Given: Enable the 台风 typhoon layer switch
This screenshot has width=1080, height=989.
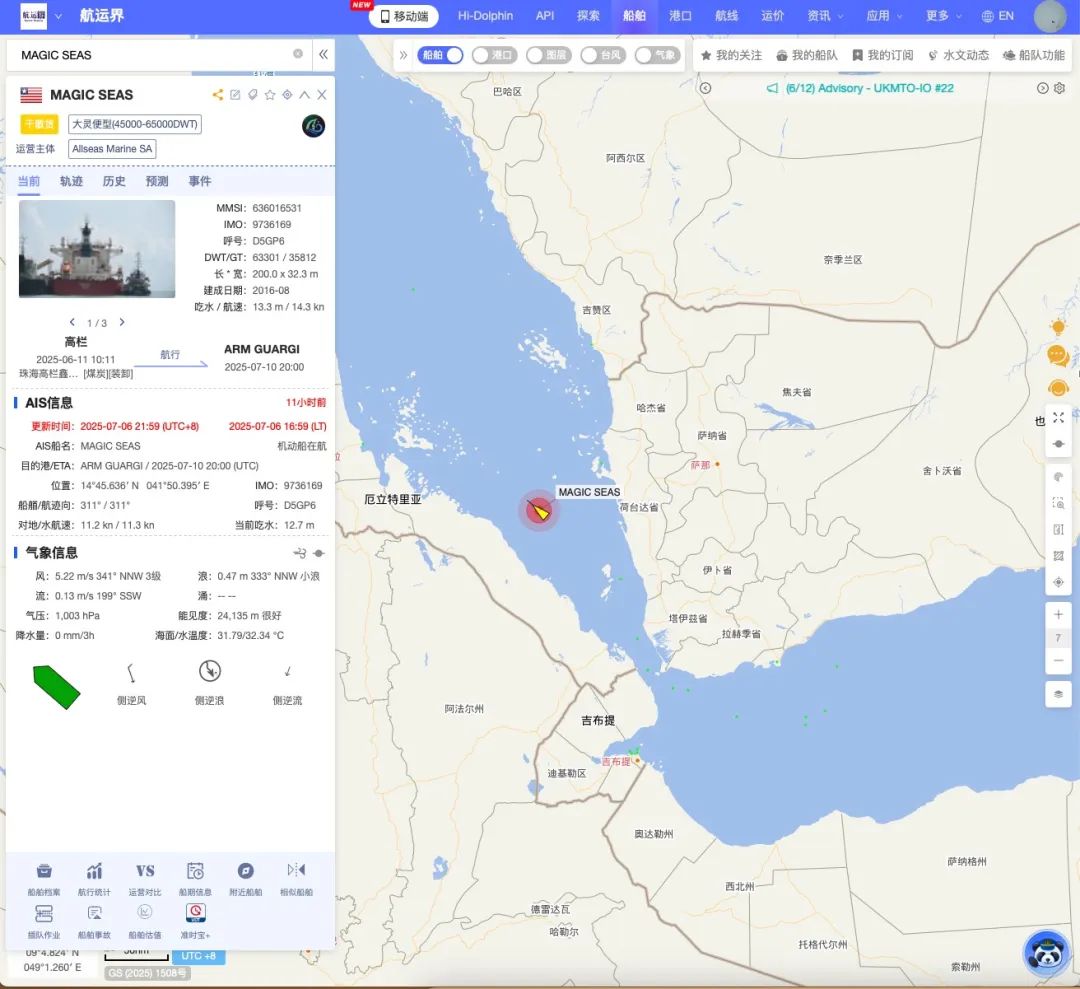Looking at the screenshot, I should [x=603, y=55].
